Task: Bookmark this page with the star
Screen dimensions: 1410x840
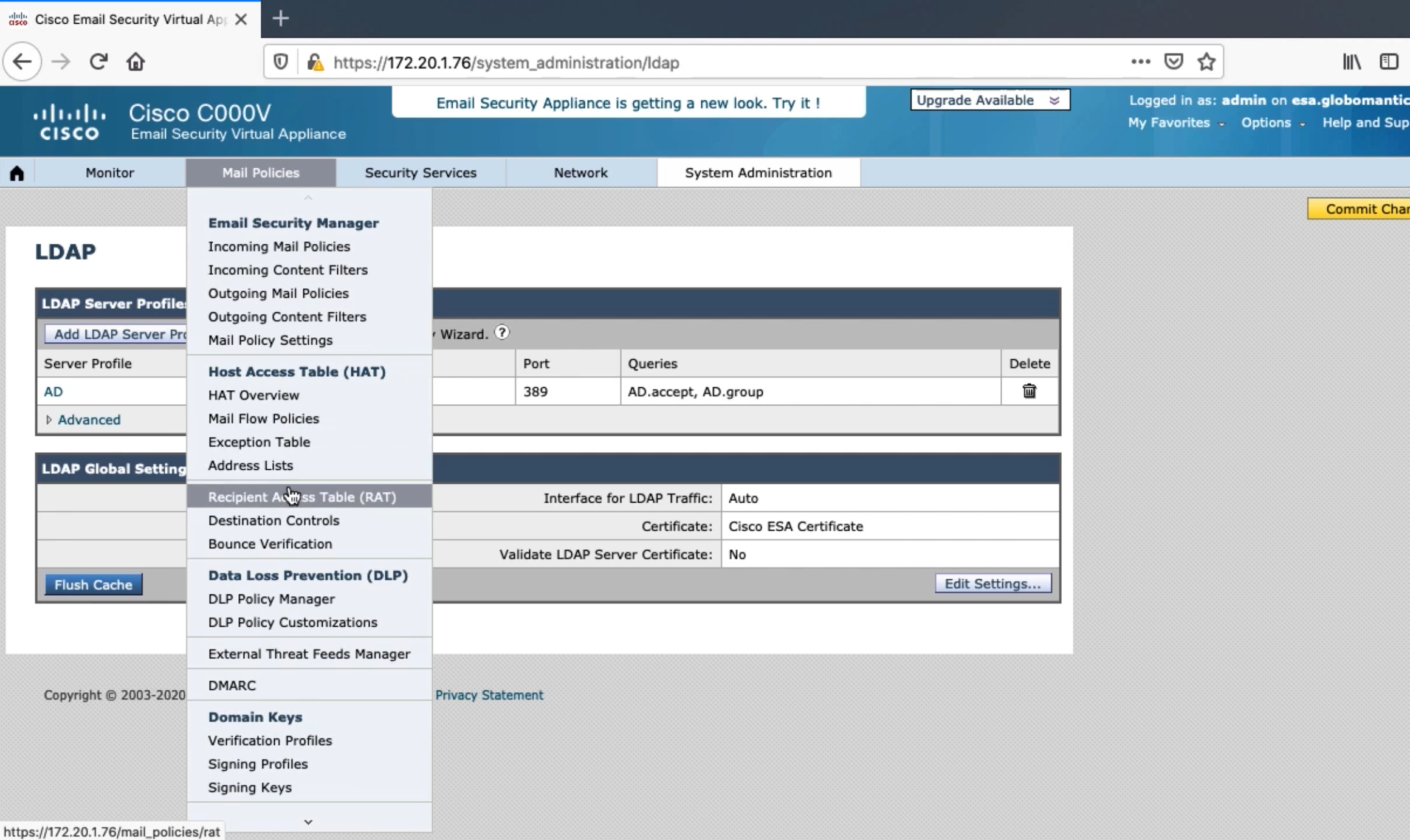Action: pos(1206,61)
